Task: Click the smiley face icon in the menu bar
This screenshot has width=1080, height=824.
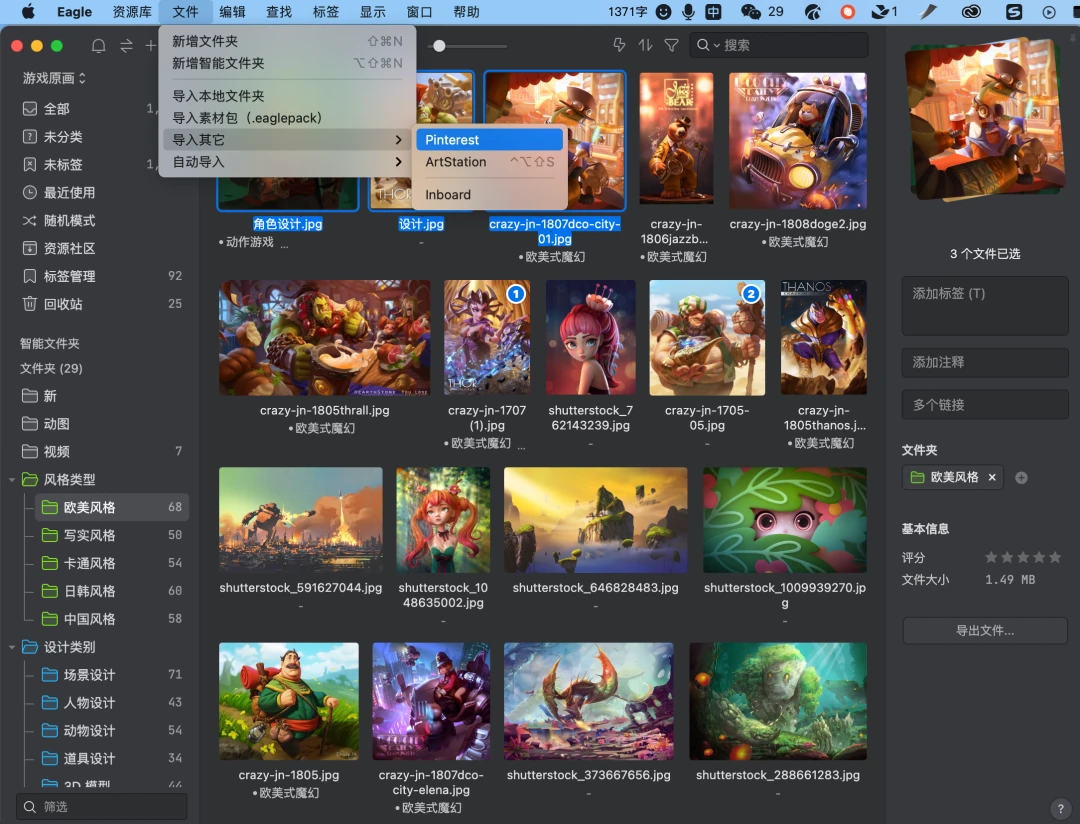Action: pos(663,12)
